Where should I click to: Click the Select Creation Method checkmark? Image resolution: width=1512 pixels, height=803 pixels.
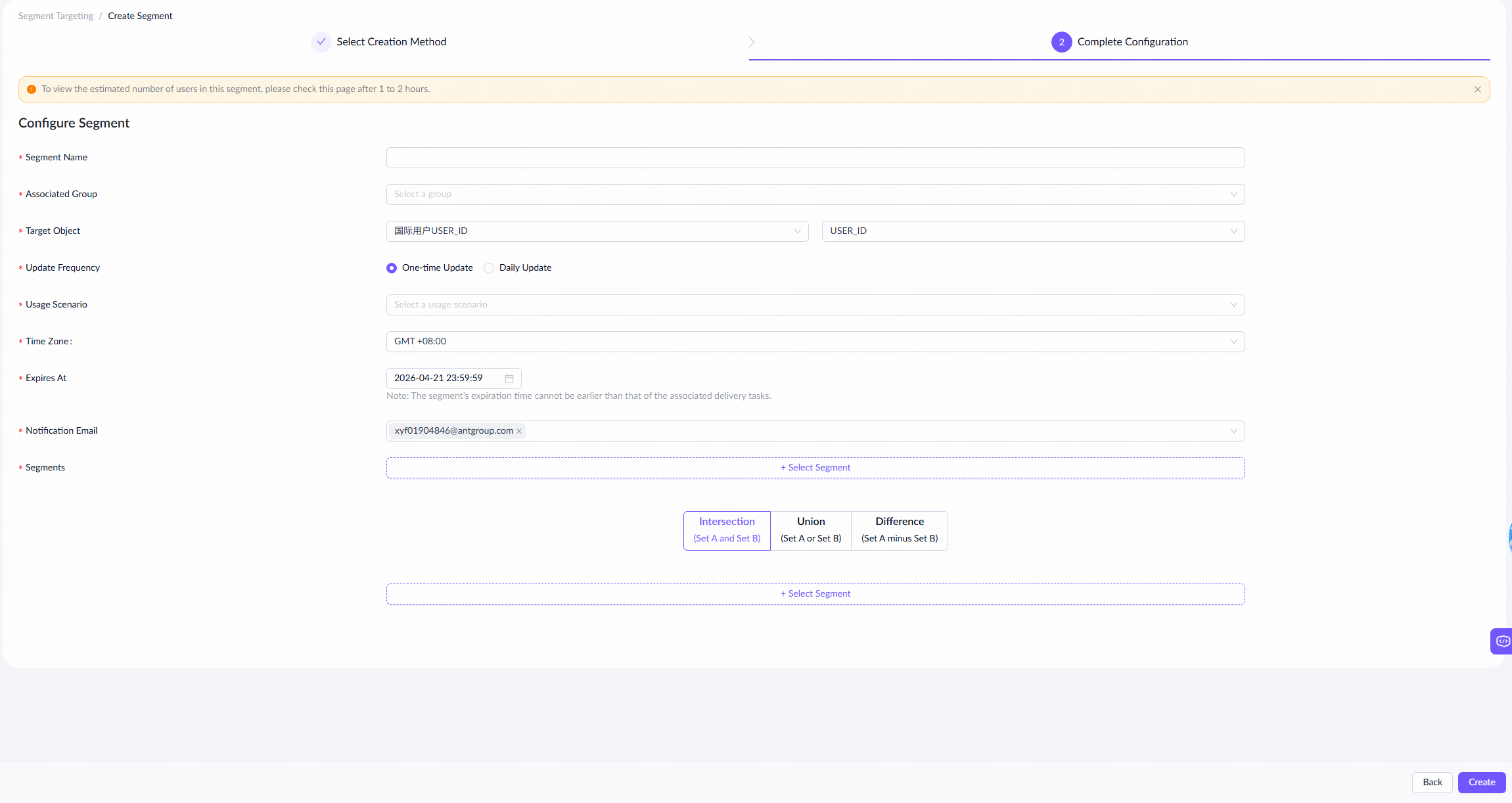pyautogui.click(x=321, y=41)
